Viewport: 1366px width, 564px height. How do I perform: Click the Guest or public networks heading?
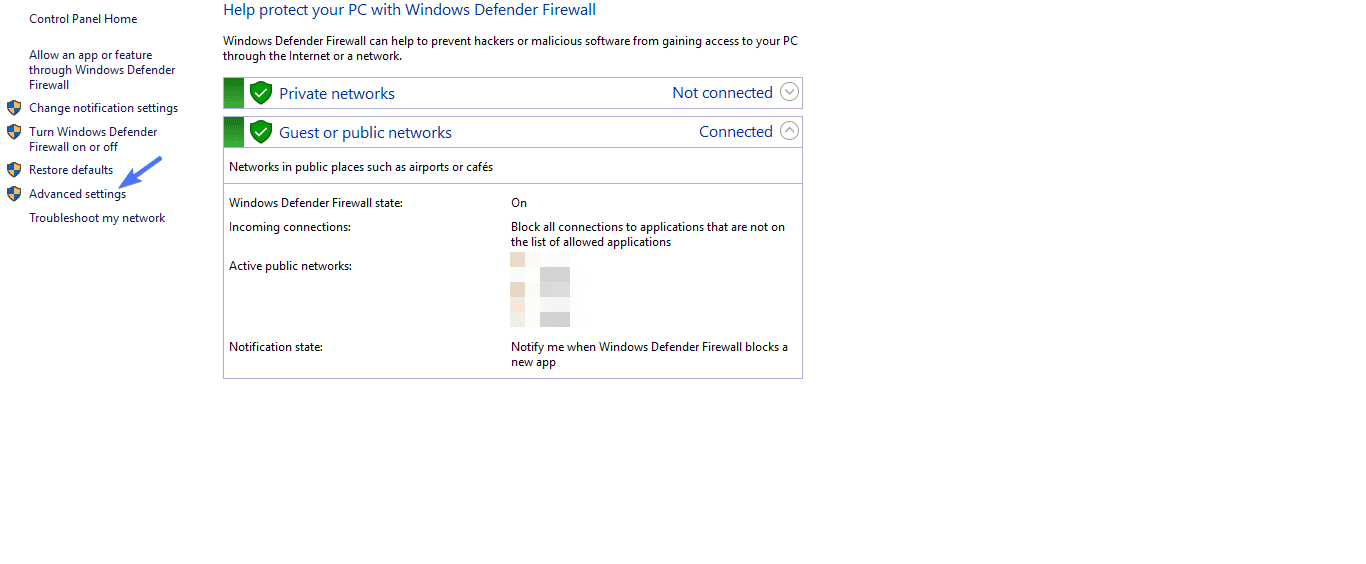pos(365,132)
